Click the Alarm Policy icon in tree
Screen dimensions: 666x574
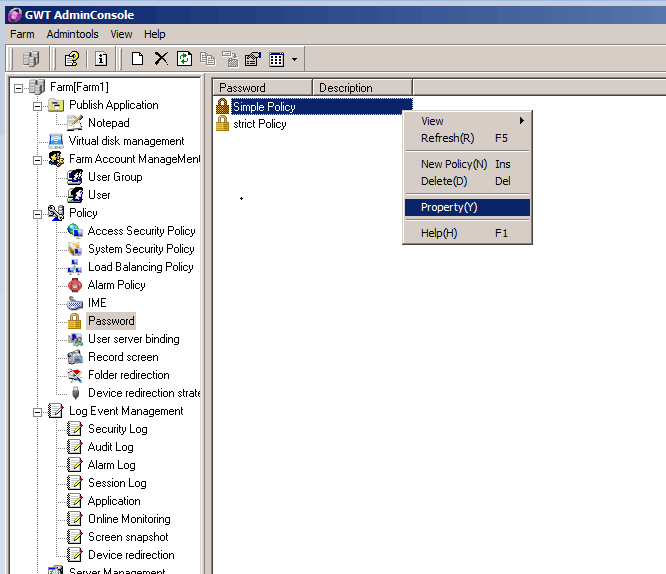pos(74,285)
